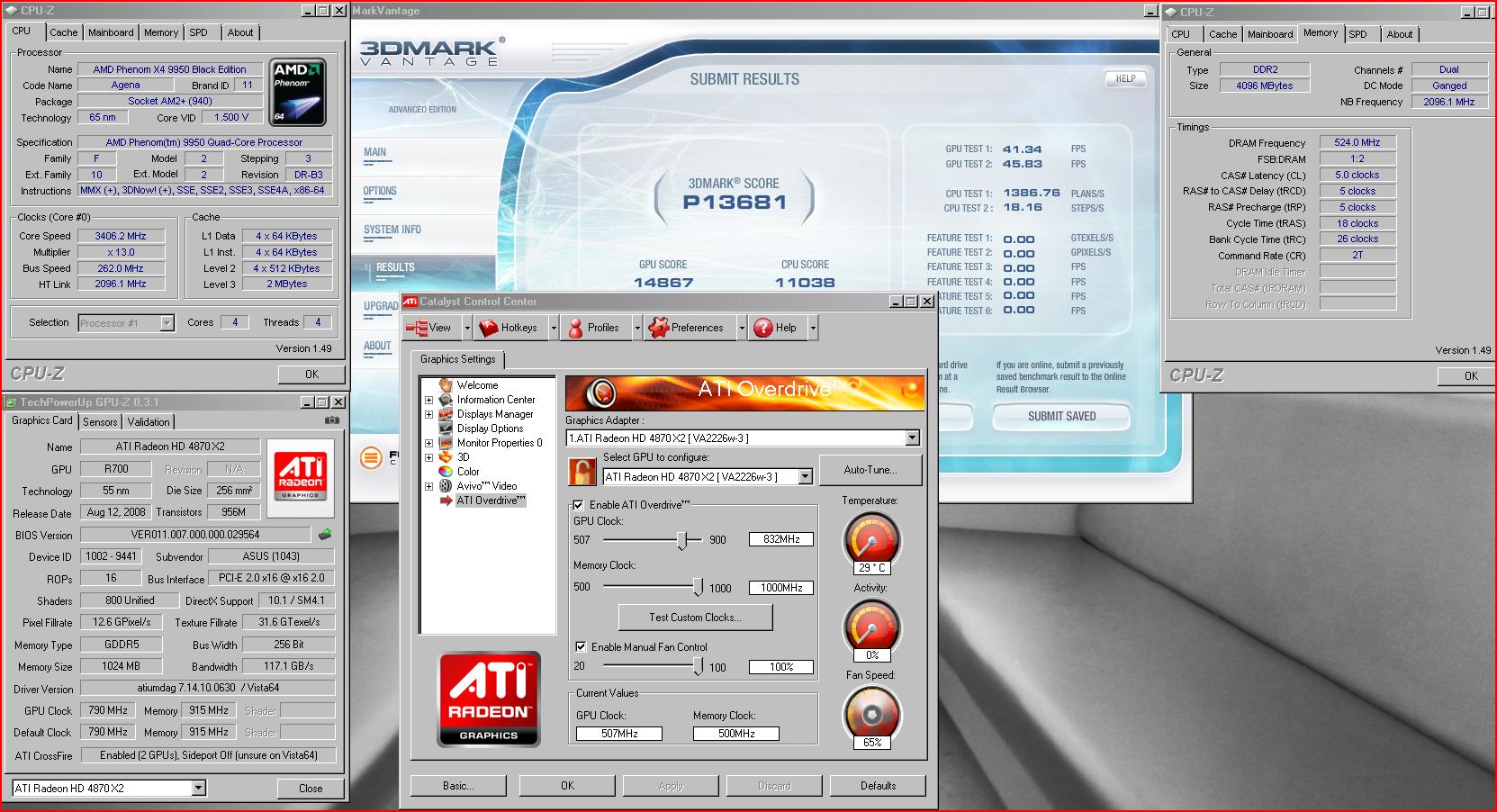Click the GPU-Z screenshot camera icon
1497x812 pixels.
click(332, 420)
